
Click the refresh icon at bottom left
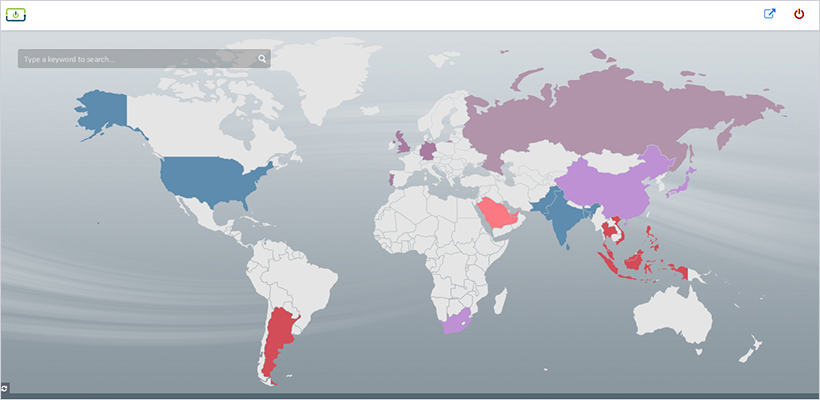(5, 387)
